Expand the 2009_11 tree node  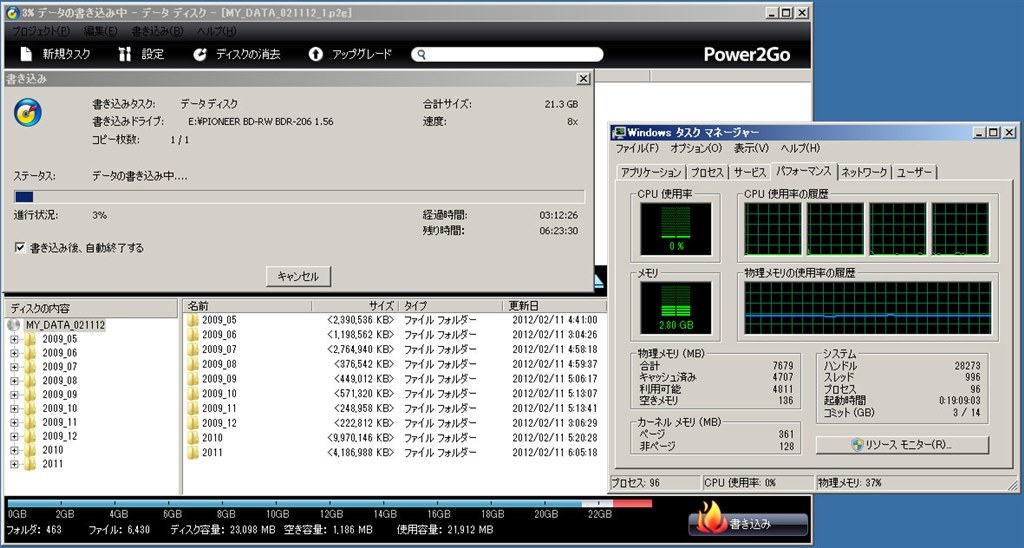pos(14,422)
